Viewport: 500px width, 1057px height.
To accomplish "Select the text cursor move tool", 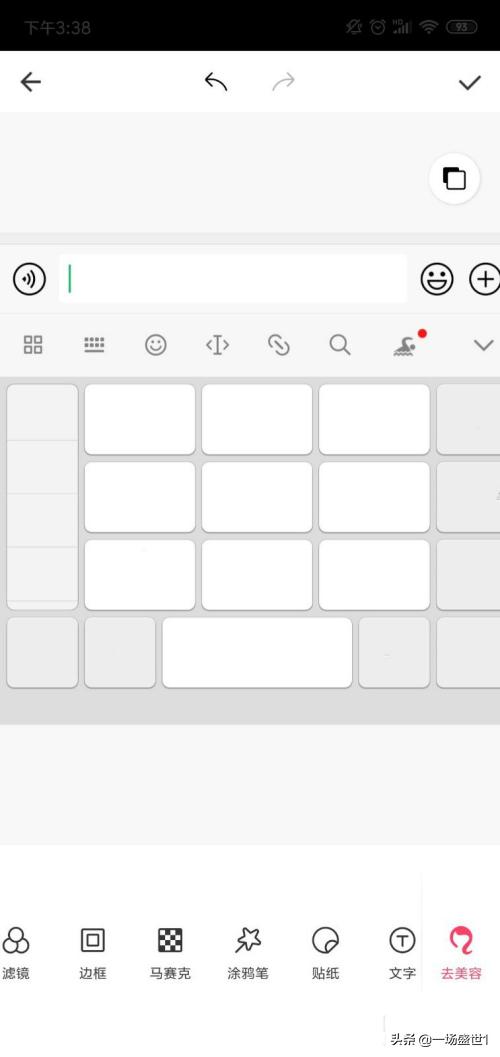I will pyautogui.click(x=217, y=345).
